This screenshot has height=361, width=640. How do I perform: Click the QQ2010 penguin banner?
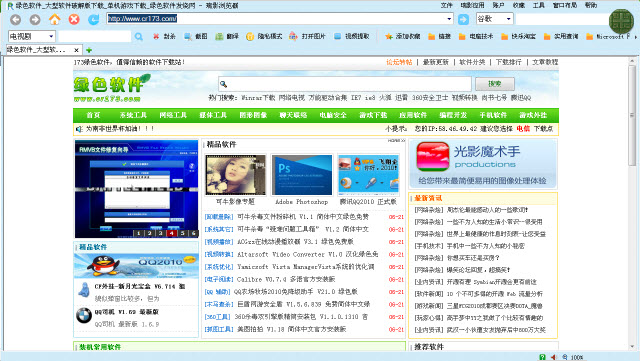pos(136,265)
